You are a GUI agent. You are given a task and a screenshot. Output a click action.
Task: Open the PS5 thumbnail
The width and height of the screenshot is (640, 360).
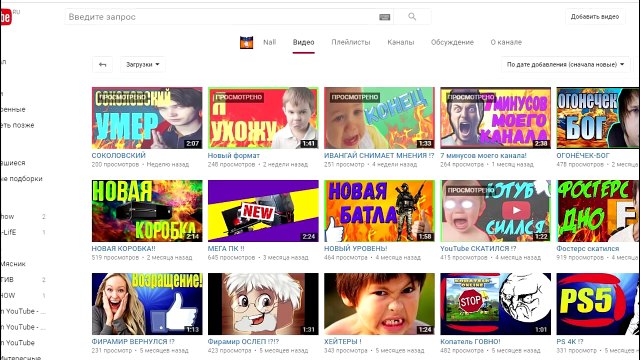click(598, 304)
